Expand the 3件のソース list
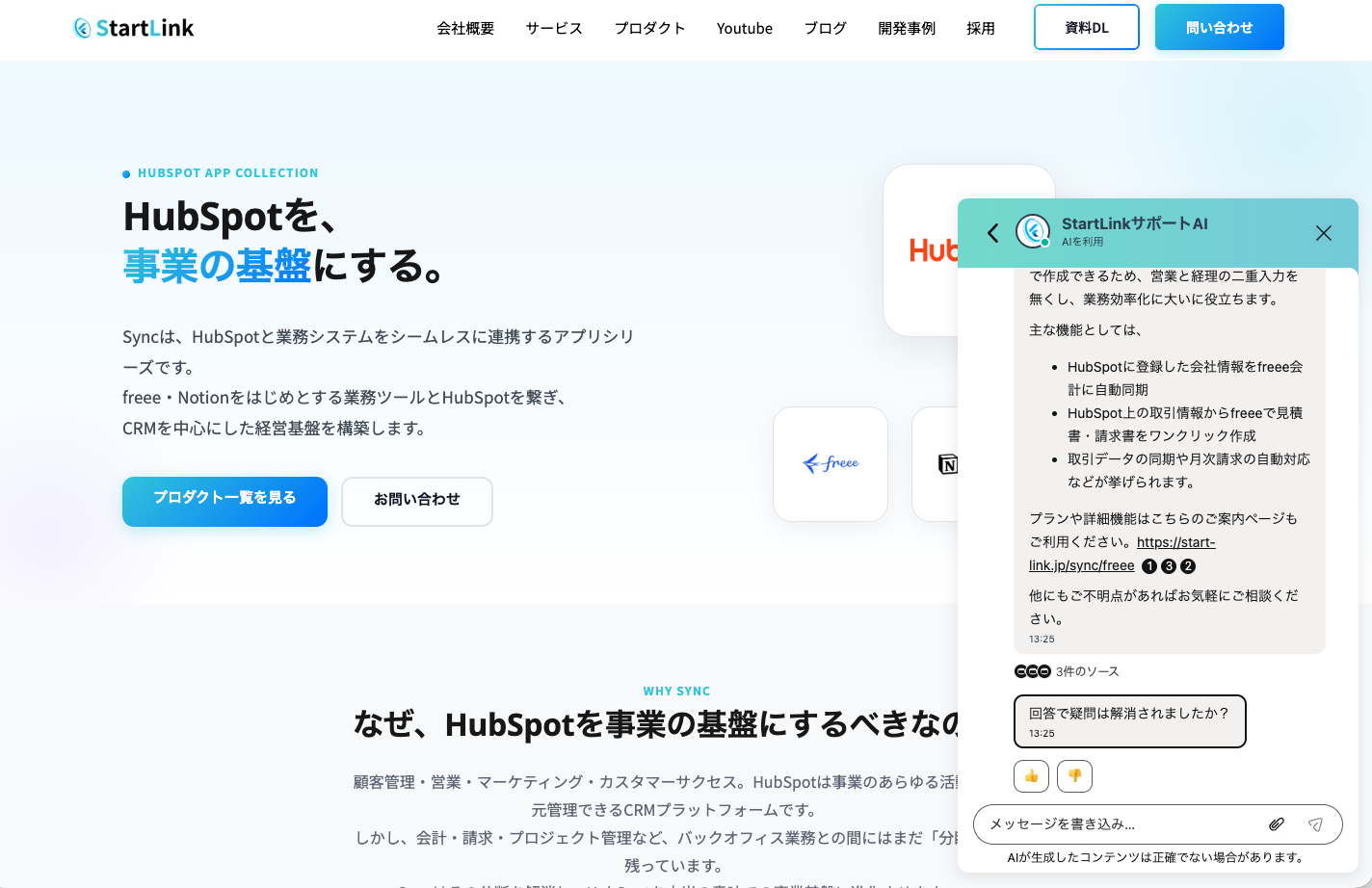This screenshot has height=888, width=1372. (x=1067, y=671)
